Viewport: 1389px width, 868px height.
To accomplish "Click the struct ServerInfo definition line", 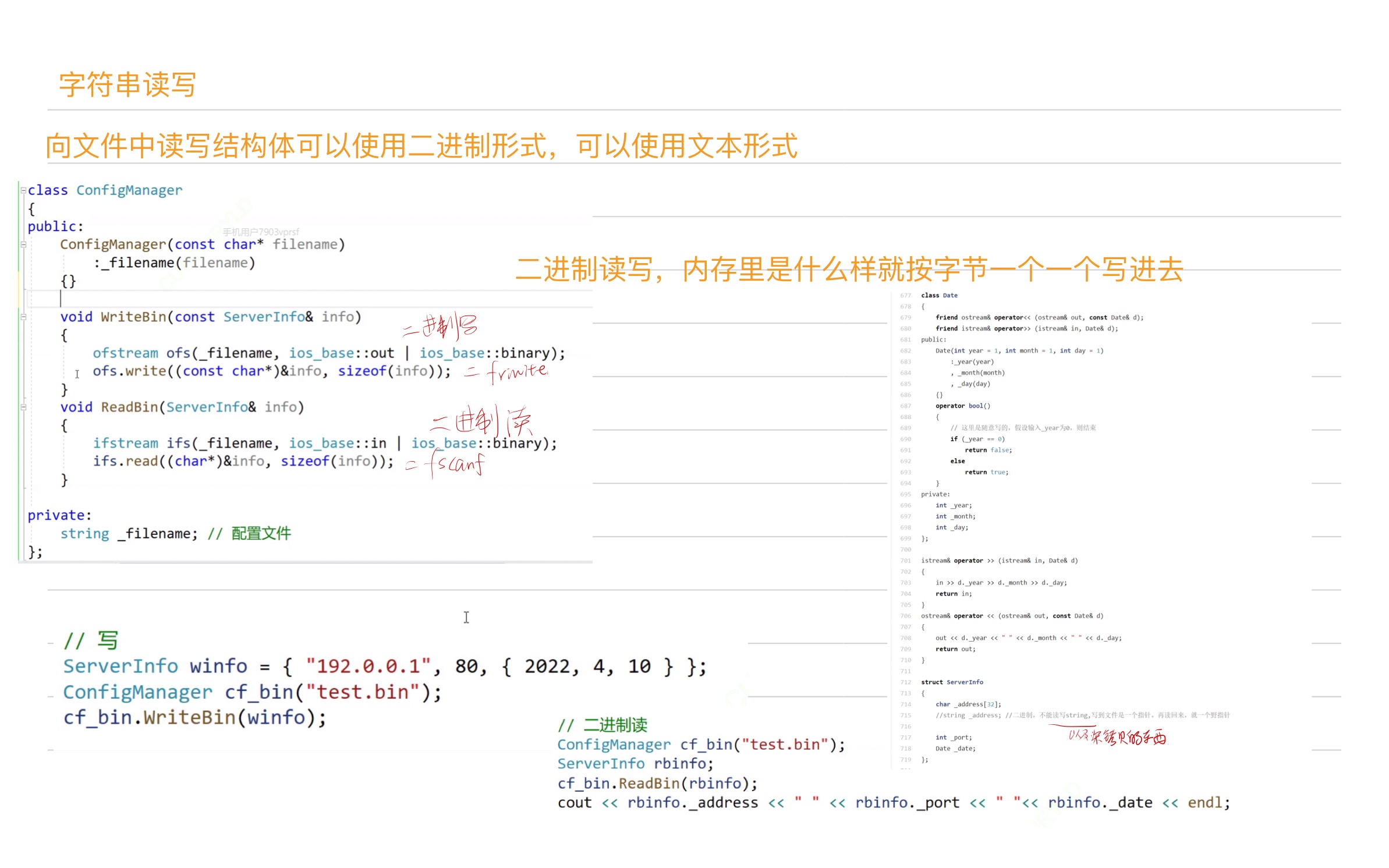I will click(x=952, y=682).
